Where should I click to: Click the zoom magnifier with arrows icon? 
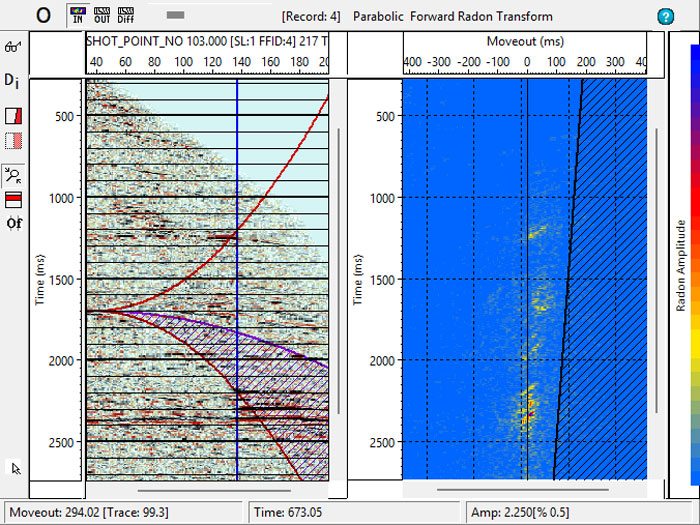tap(13, 174)
